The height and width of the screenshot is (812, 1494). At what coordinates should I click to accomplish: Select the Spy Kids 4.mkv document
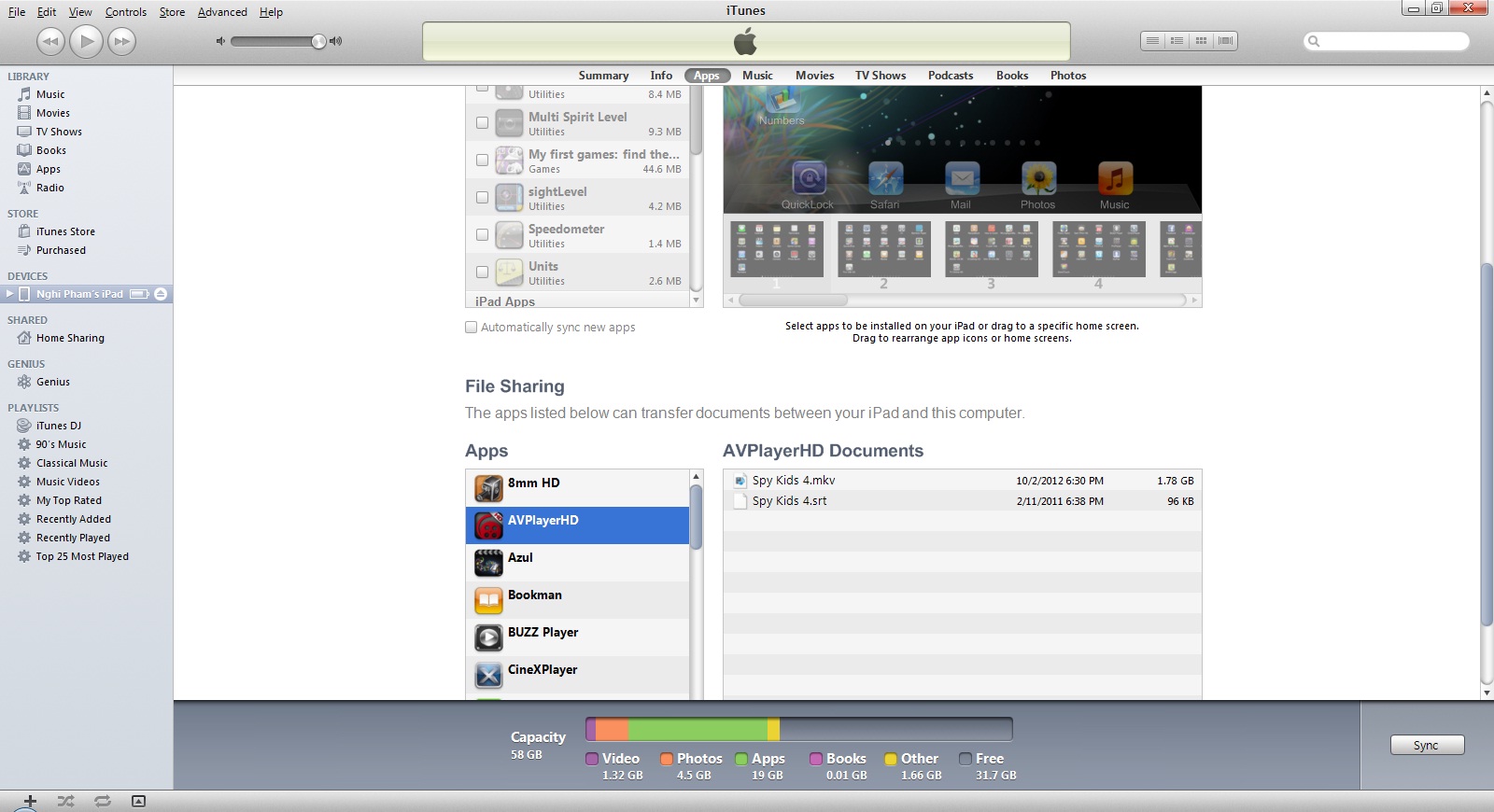click(962, 481)
